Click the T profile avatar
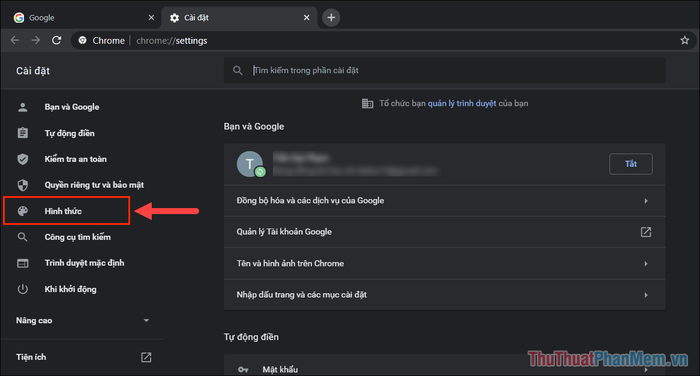 point(250,164)
